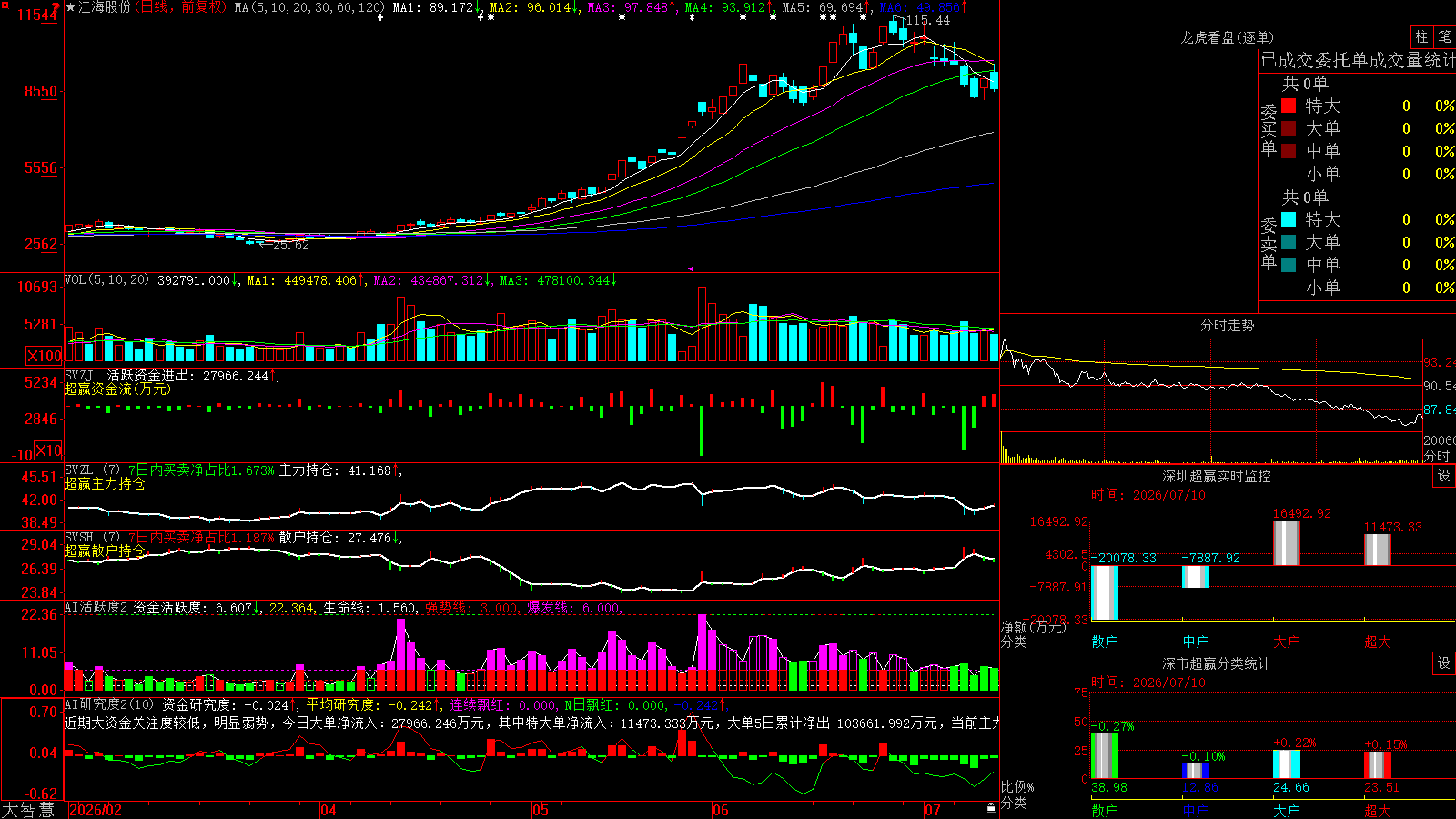Click the 06 month marker on timeline
The width and height of the screenshot is (1456, 819).
click(721, 810)
